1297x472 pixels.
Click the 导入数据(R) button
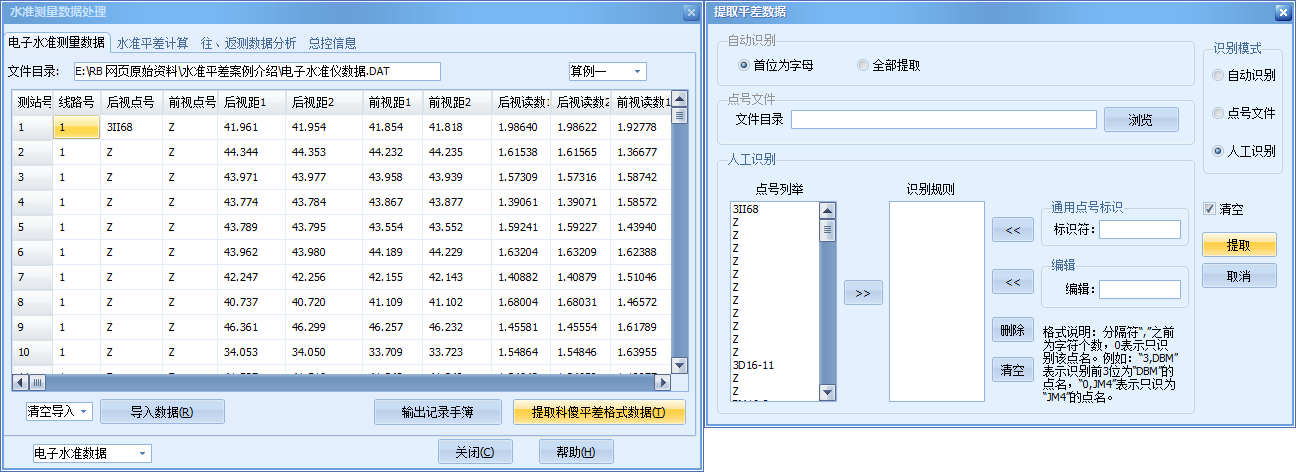[x=162, y=411]
